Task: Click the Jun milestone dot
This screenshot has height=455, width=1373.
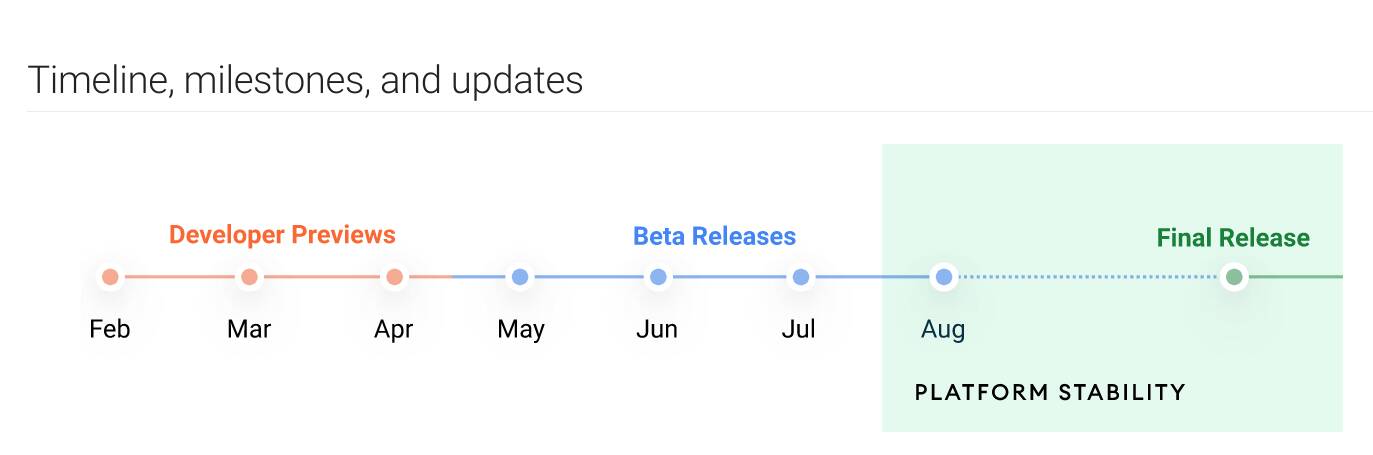Action: (x=658, y=277)
